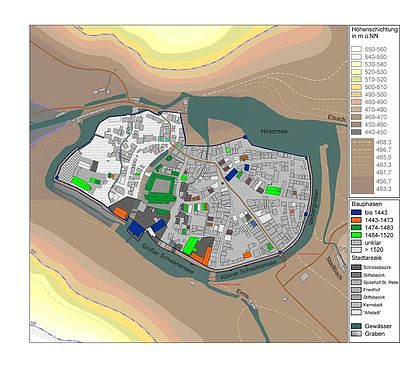
Task: Click the 510-520 elevation legend swatch
Action: [357, 79]
